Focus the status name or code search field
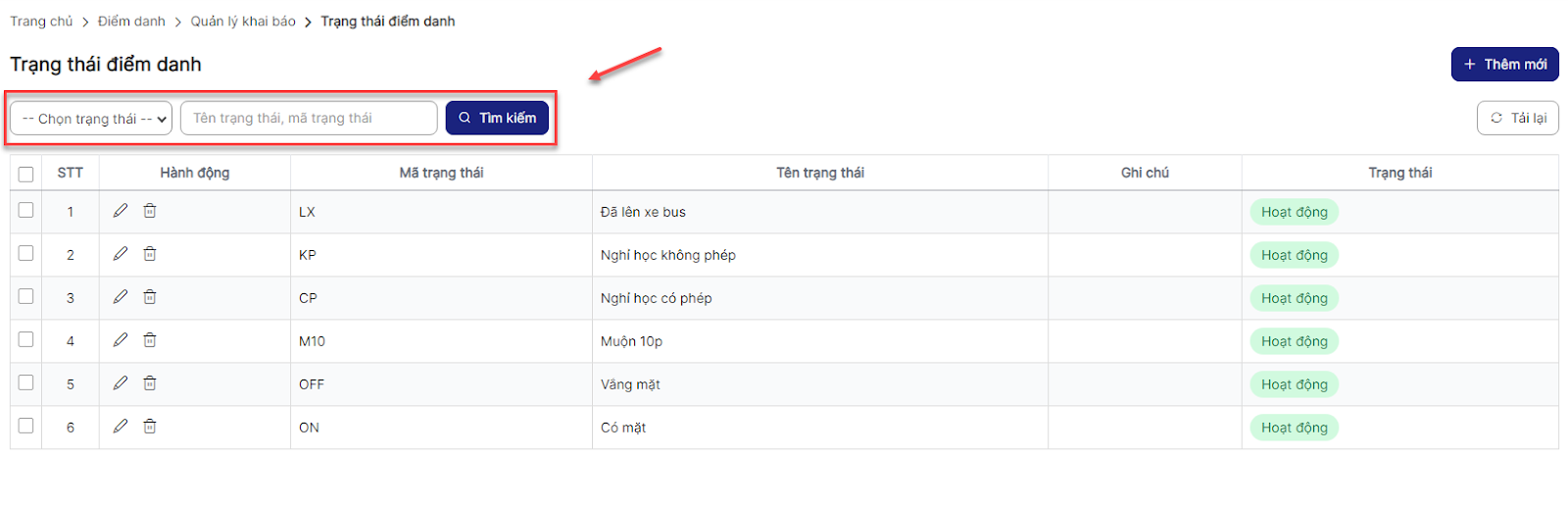This screenshot has height=507, width=1568. (309, 118)
